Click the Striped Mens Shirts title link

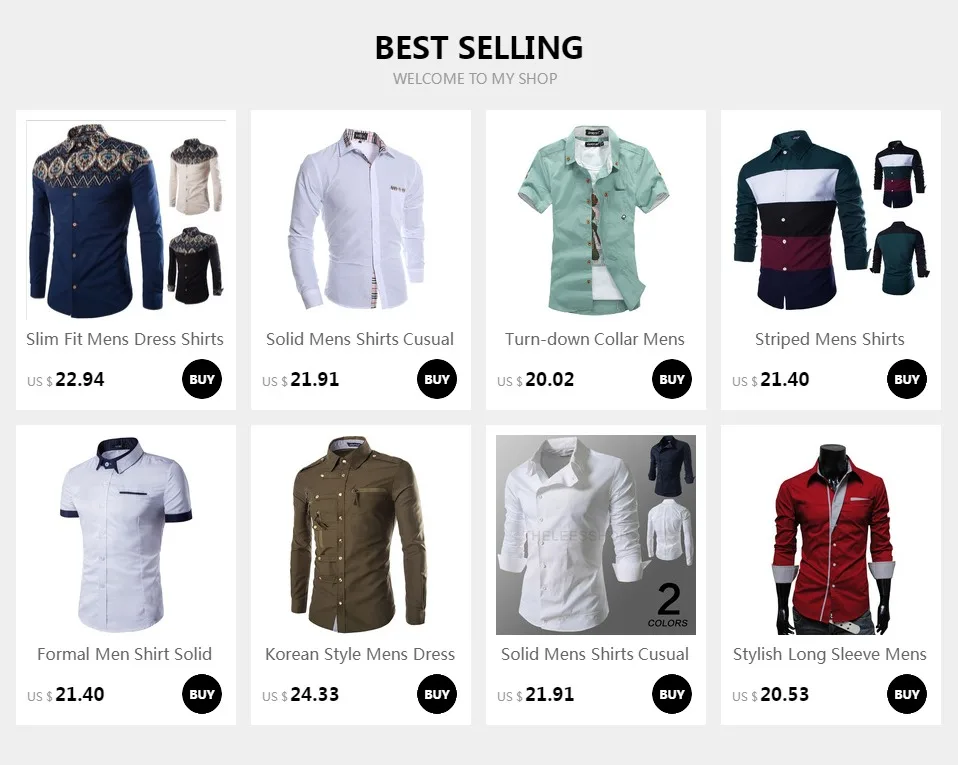(830, 339)
